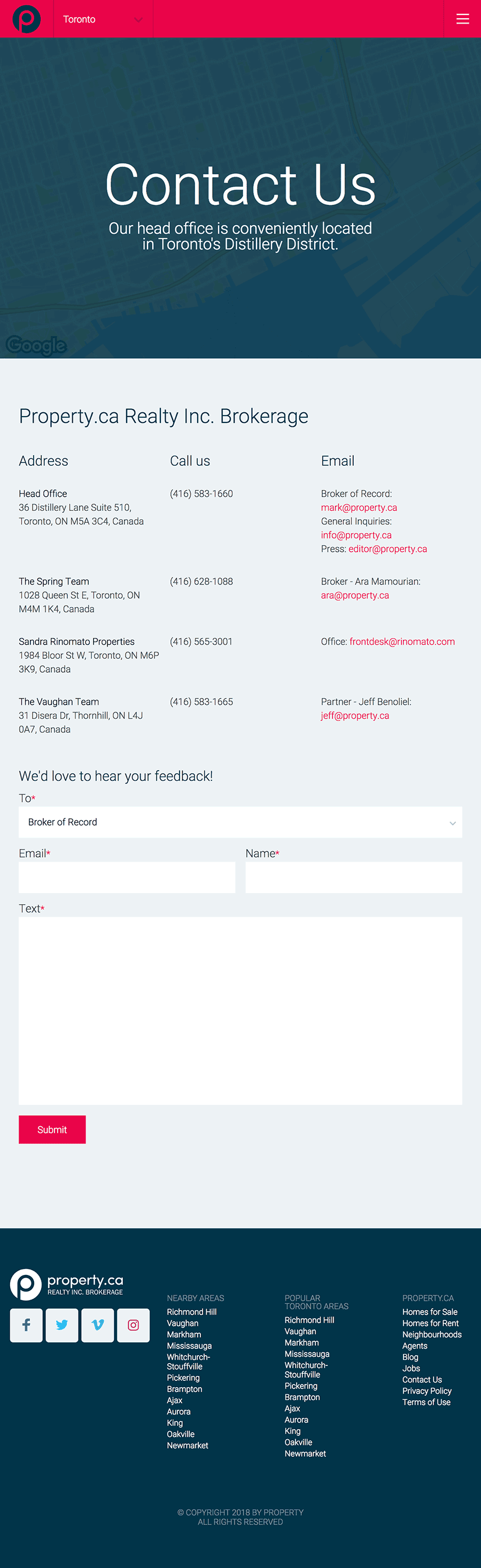Open the Twitter social page

pyautogui.click(x=61, y=1325)
